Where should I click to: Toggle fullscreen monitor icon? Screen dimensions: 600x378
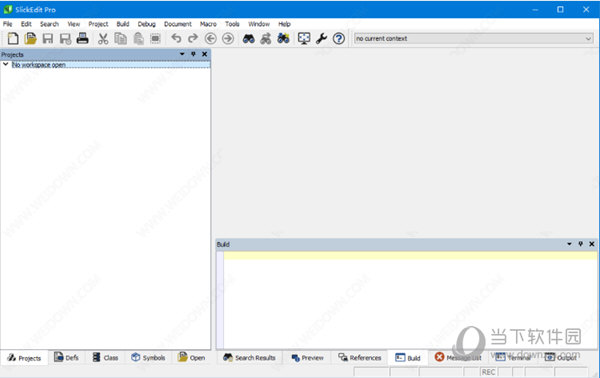[x=304, y=39]
